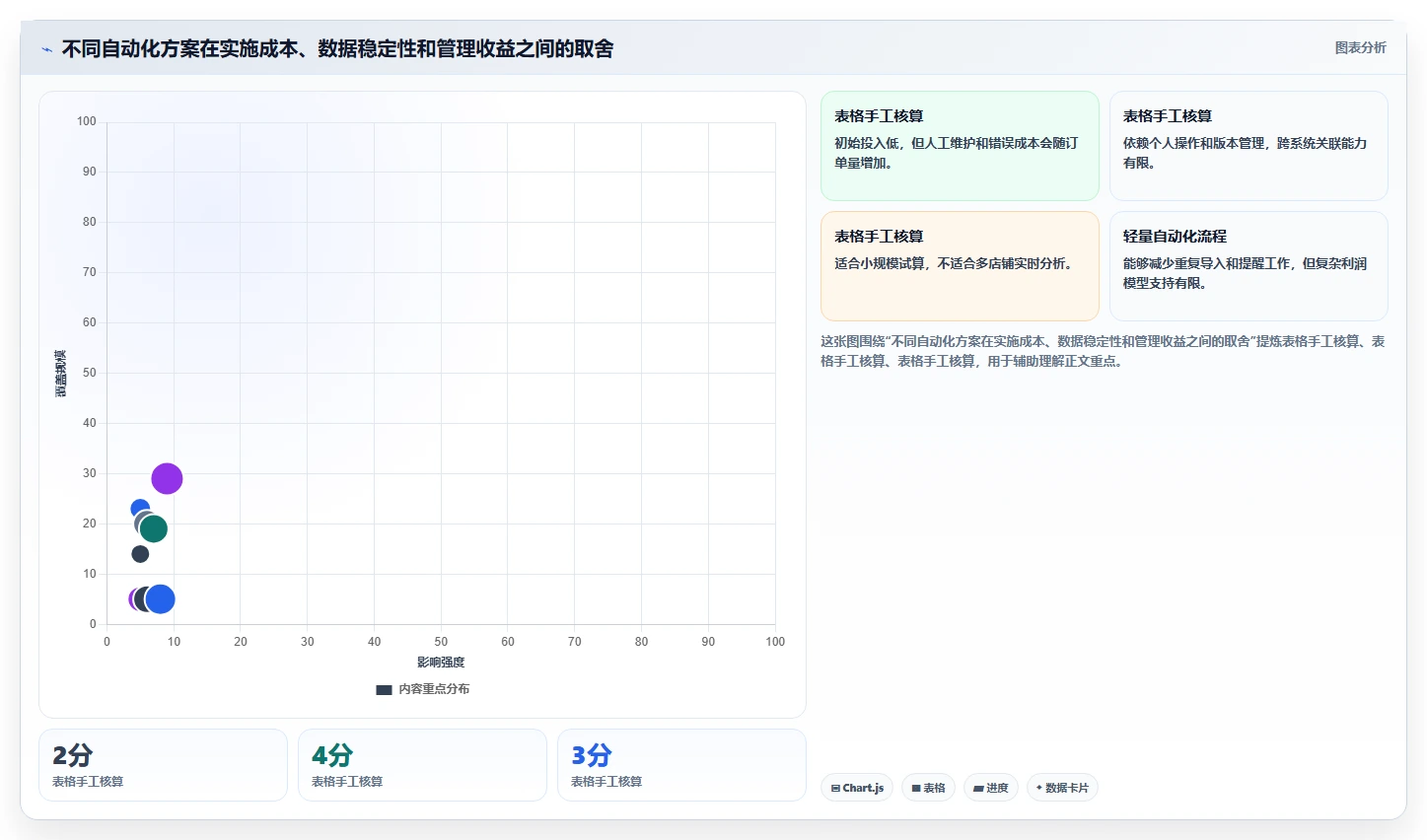Select the small dark bubble near 14

click(x=140, y=554)
